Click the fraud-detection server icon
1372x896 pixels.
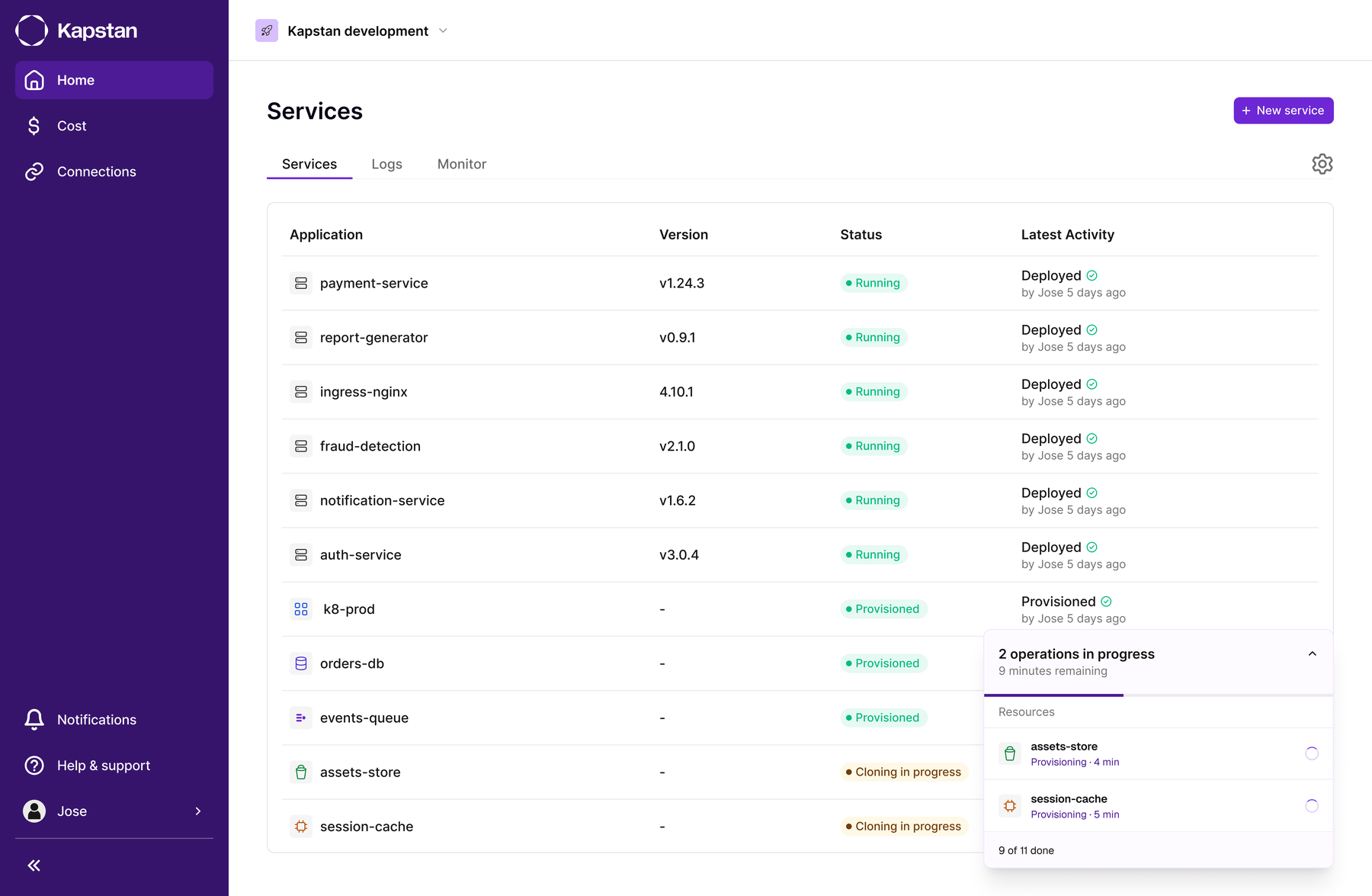coord(301,446)
